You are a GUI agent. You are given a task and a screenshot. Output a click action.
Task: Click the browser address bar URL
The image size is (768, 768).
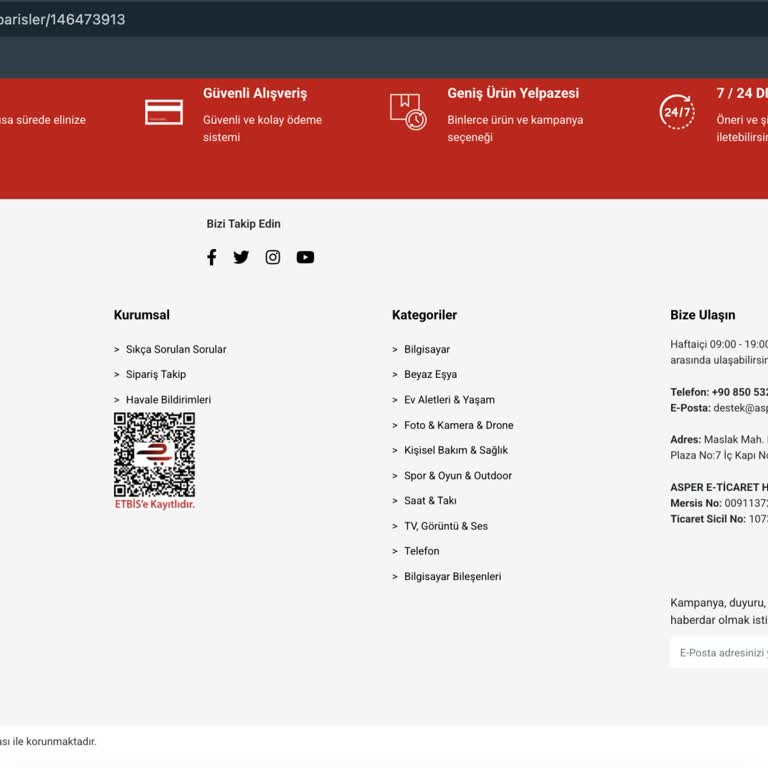tap(63, 20)
